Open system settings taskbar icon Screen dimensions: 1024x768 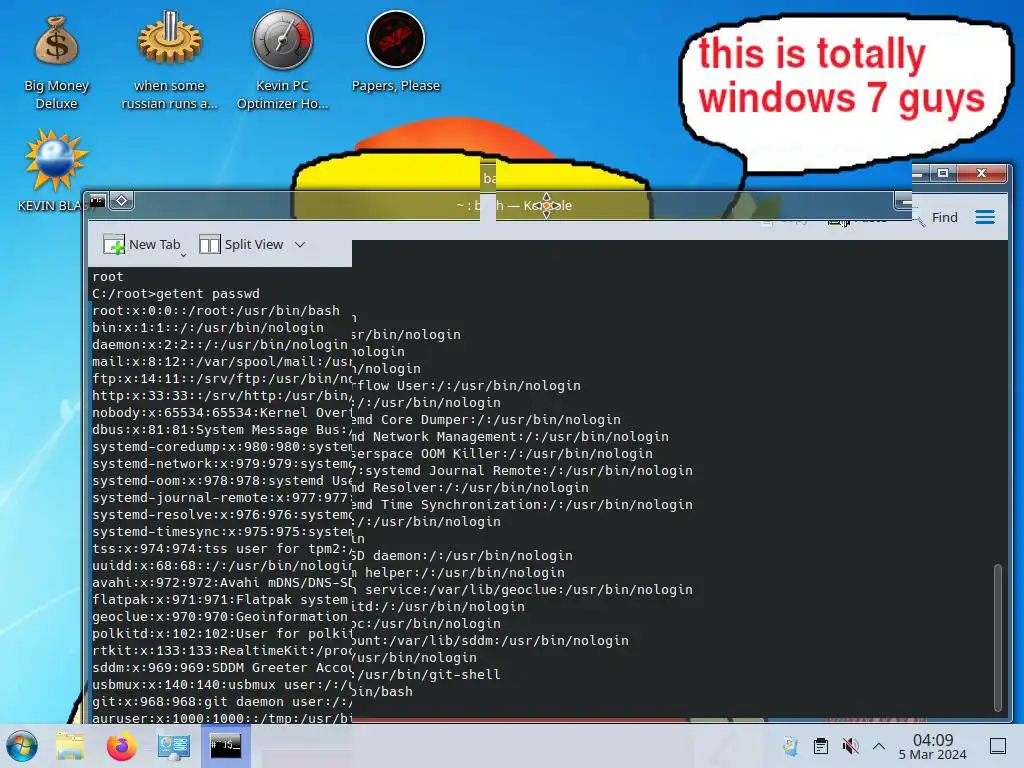[x=174, y=746]
